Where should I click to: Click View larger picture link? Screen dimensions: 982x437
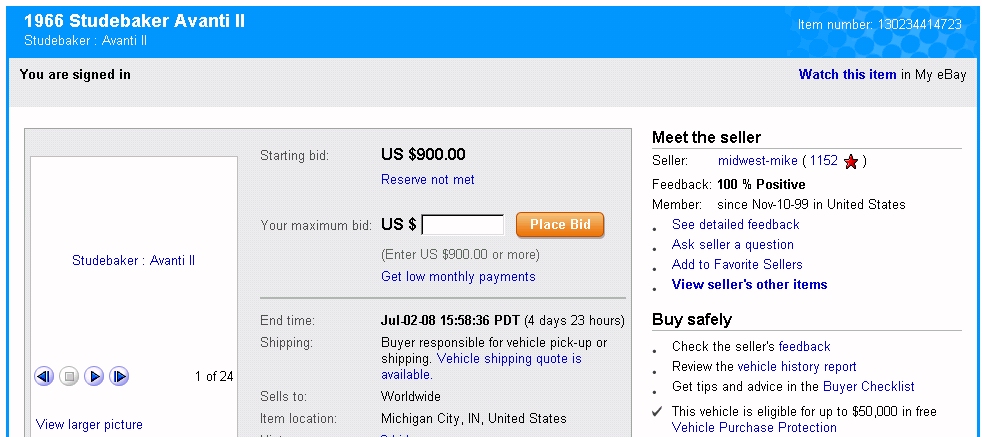pyautogui.click(x=89, y=424)
